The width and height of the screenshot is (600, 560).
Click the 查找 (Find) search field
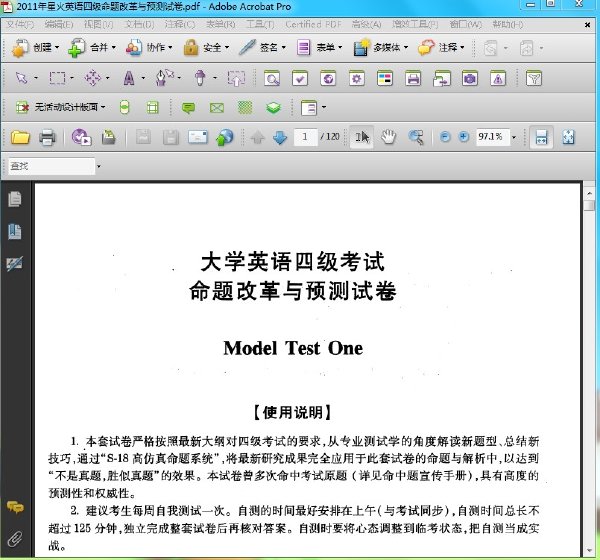pos(52,166)
